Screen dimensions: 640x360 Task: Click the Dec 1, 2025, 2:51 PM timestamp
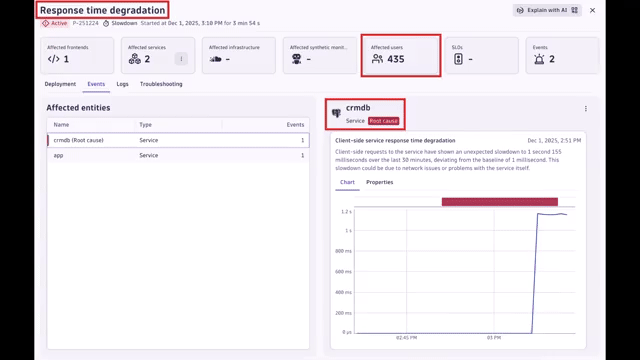[x=554, y=140]
